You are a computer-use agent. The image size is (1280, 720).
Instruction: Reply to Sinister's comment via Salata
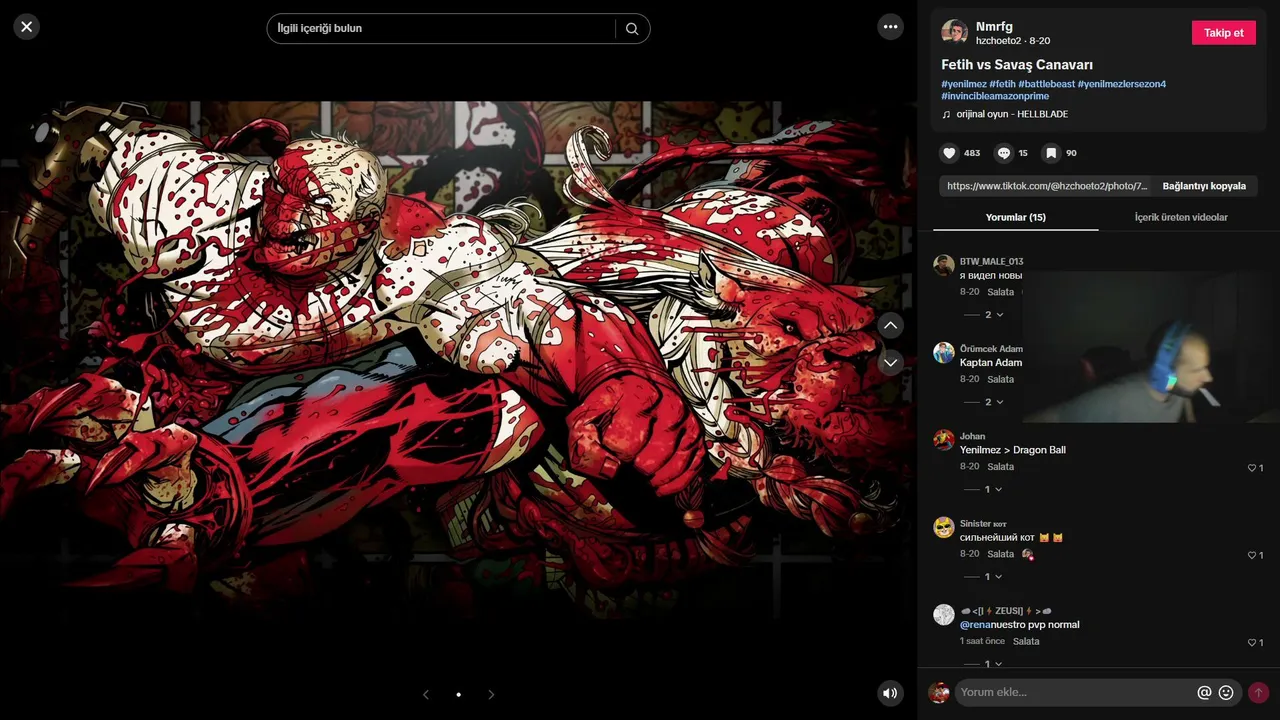[x=1000, y=554]
